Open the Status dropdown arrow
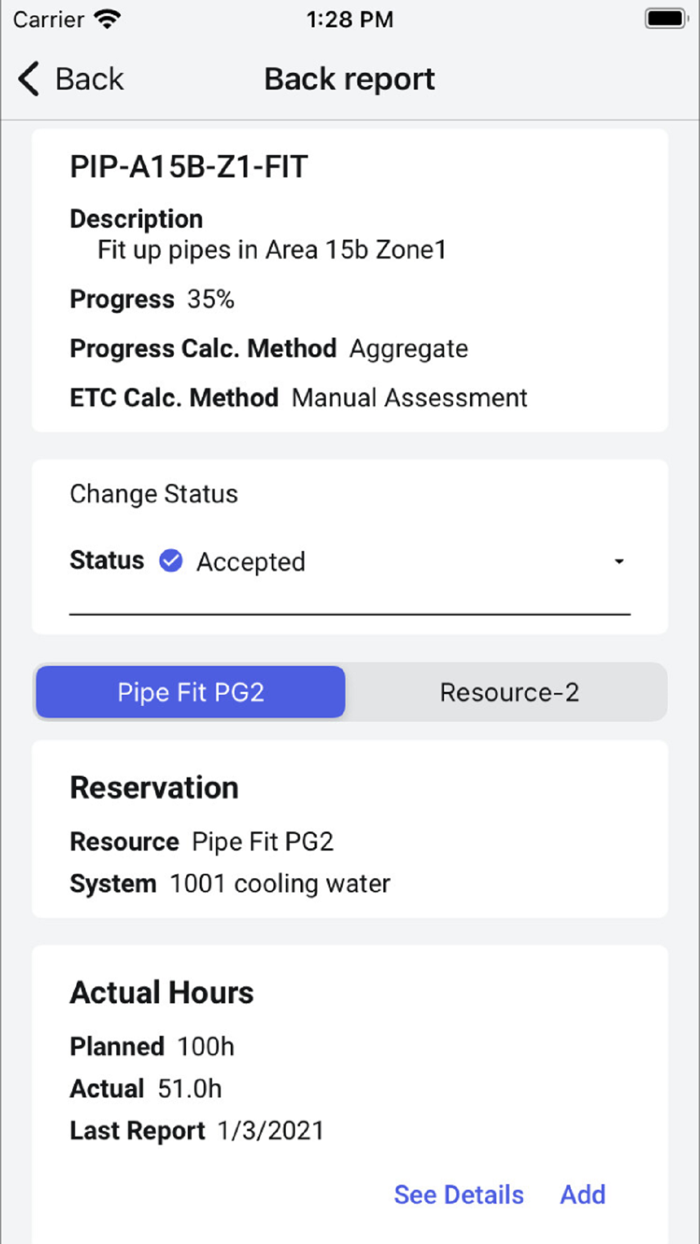The image size is (700, 1244). coord(619,562)
